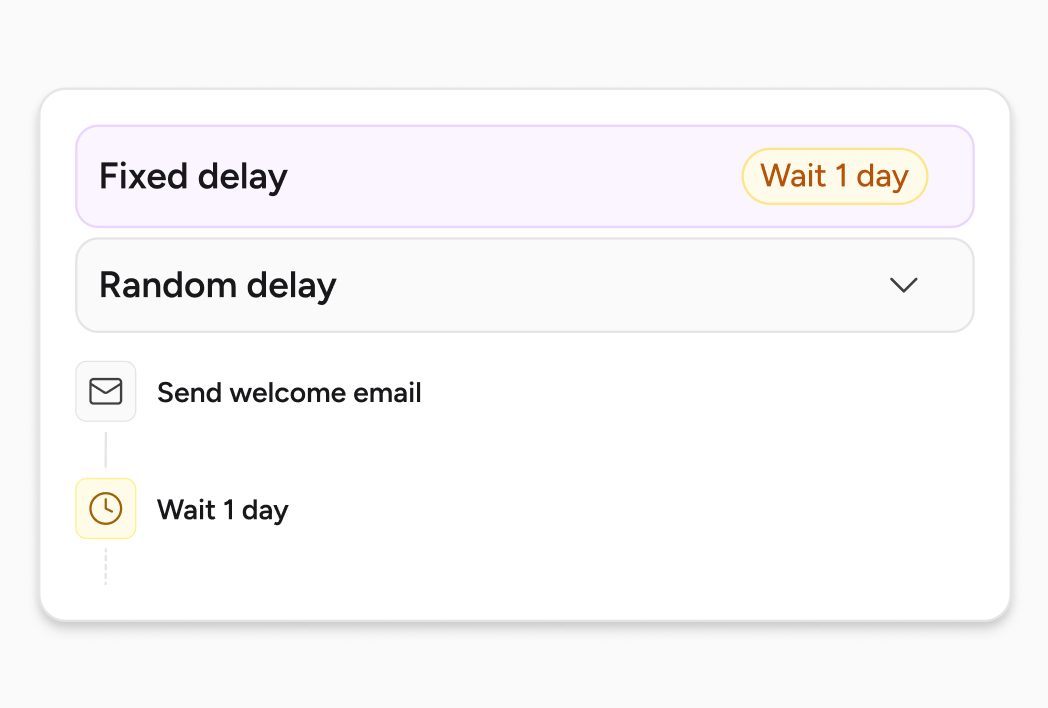Screen dimensions: 1048x708
Task: Collapse the Fixed delay section
Action: coord(525,176)
